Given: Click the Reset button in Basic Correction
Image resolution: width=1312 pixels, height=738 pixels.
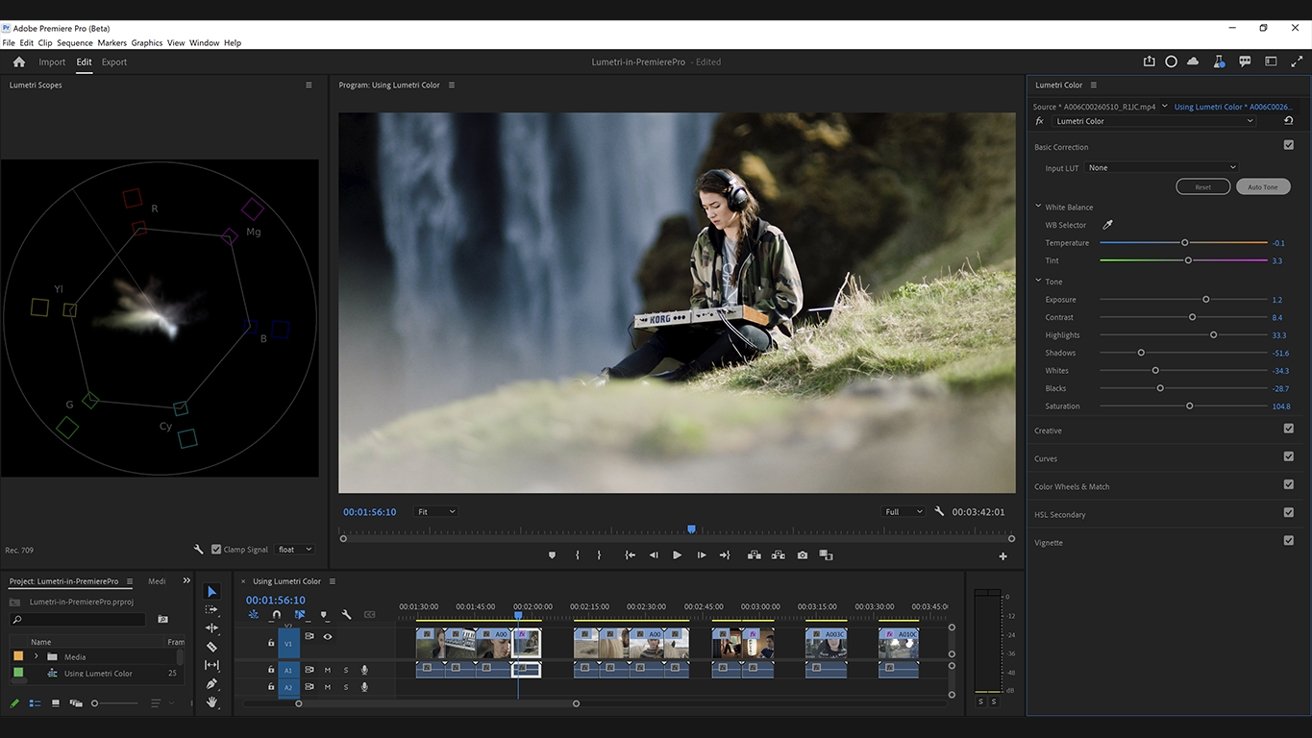Looking at the screenshot, I should click(1202, 187).
